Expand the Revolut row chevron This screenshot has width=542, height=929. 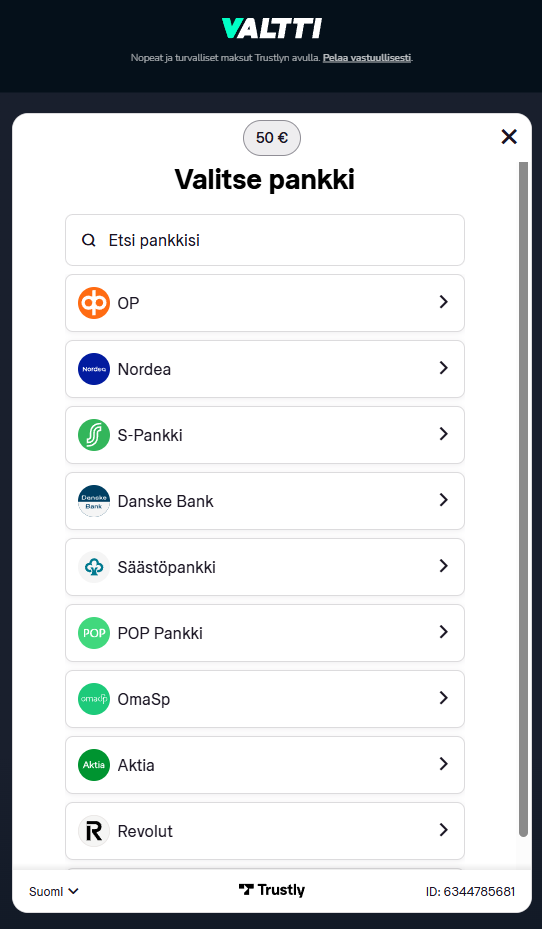(x=443, y=830)
